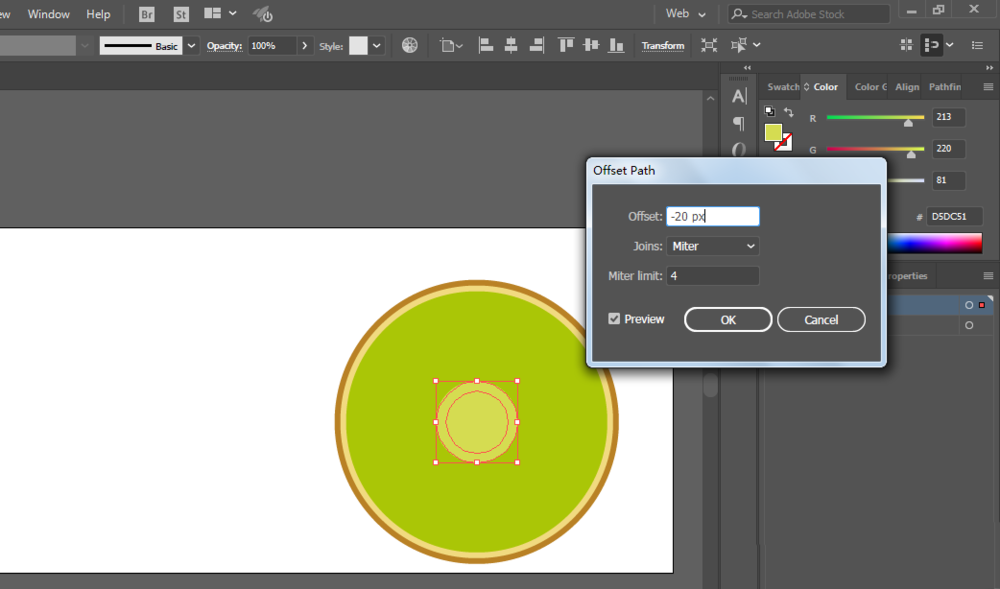Open Adobe Bridge via Br icon
Screen dimensions: 1000x589
pyautogui.click(x=147, y=14)
